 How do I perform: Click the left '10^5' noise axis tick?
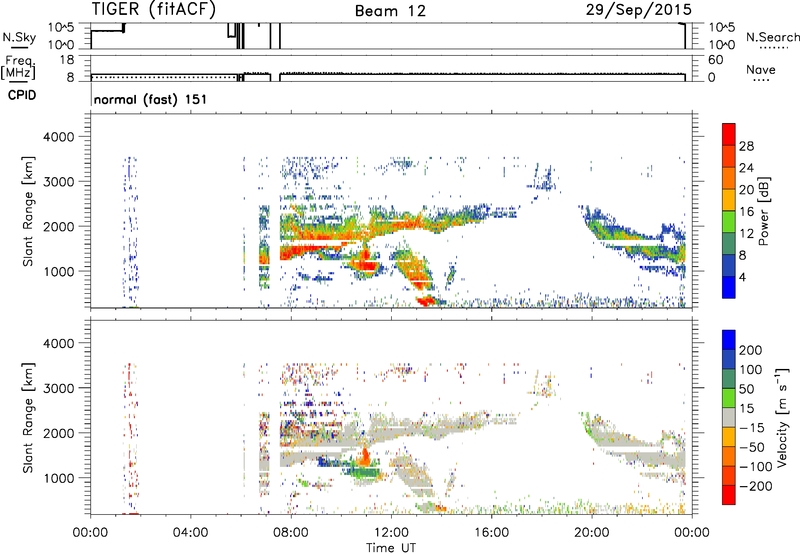(61, 27)
